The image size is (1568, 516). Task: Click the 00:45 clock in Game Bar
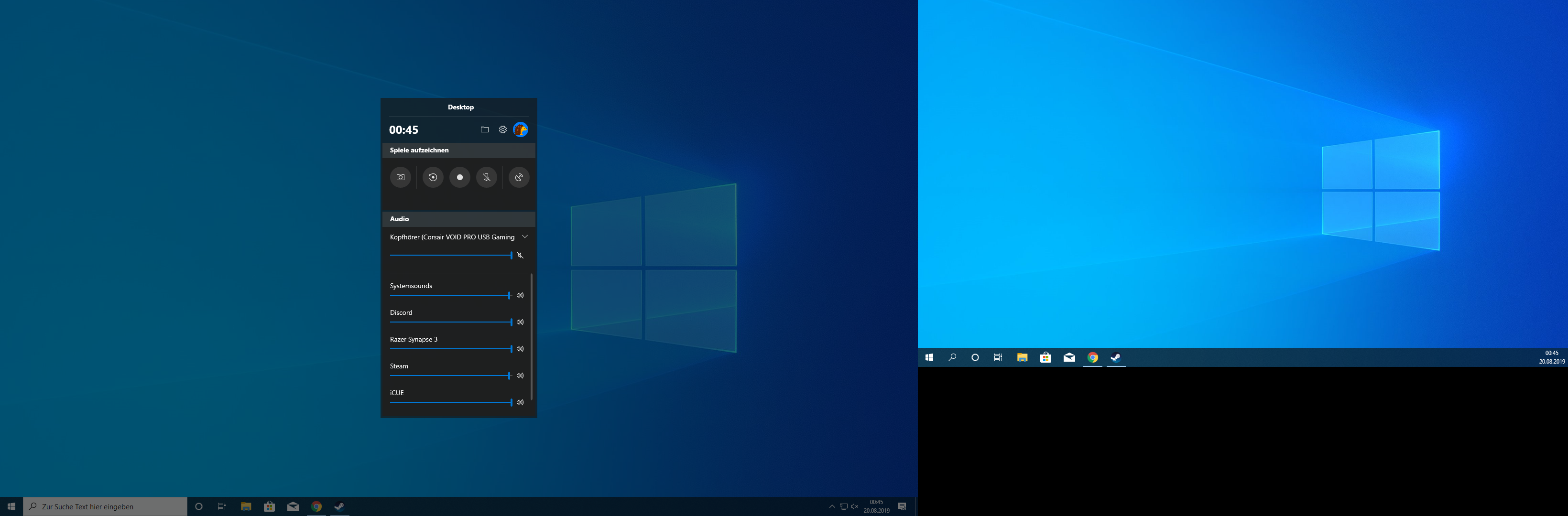coord(403,129)
